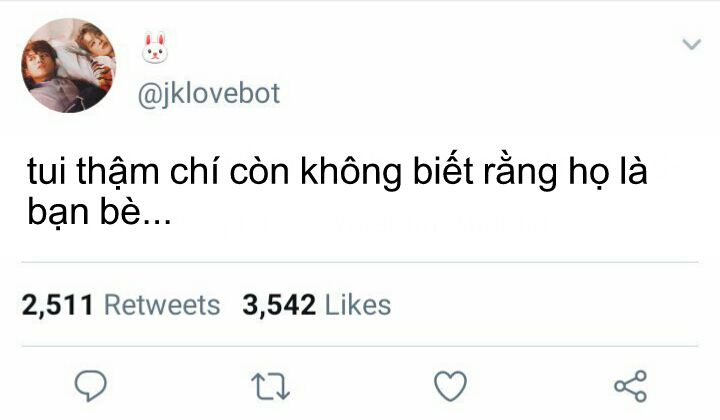Select the word Likes label
This screenshot has width=720, height=420.
pyautogui.click(x=358, y=305)
